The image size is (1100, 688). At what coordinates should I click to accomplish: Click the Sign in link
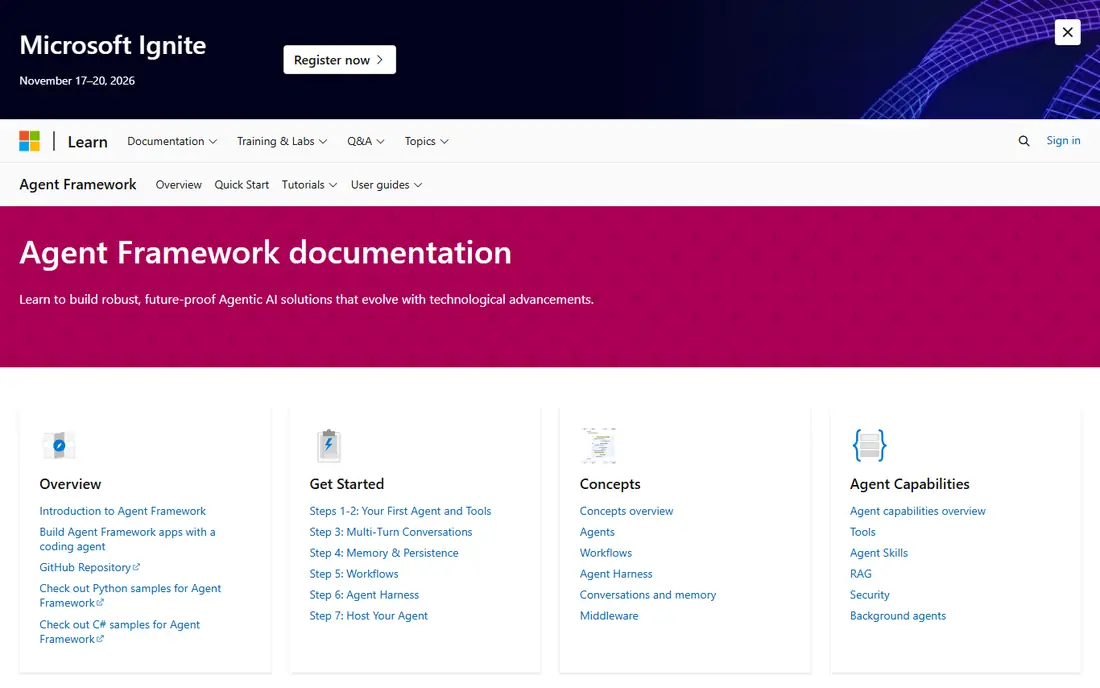[1063, 140]
